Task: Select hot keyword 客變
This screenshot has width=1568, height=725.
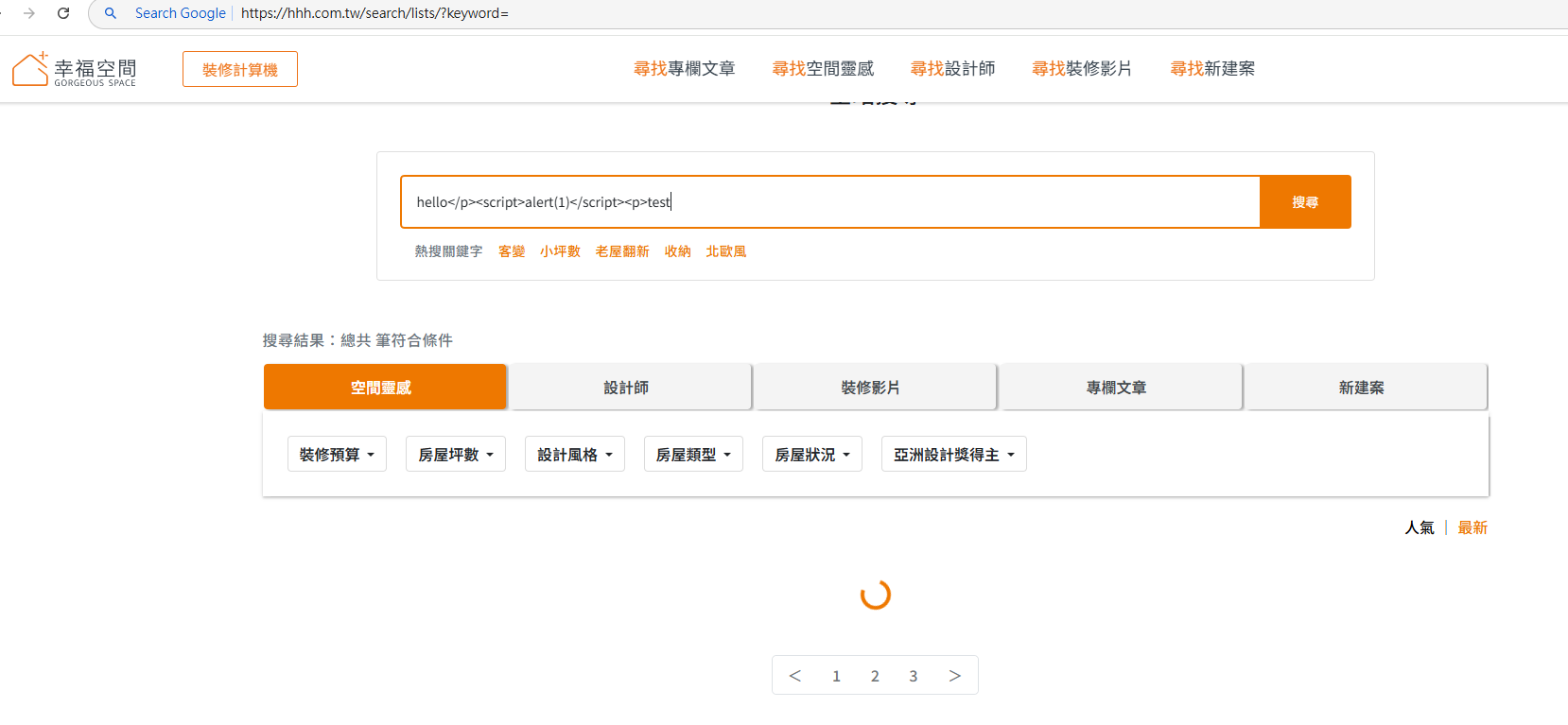Action: click(x=512, y=251)
